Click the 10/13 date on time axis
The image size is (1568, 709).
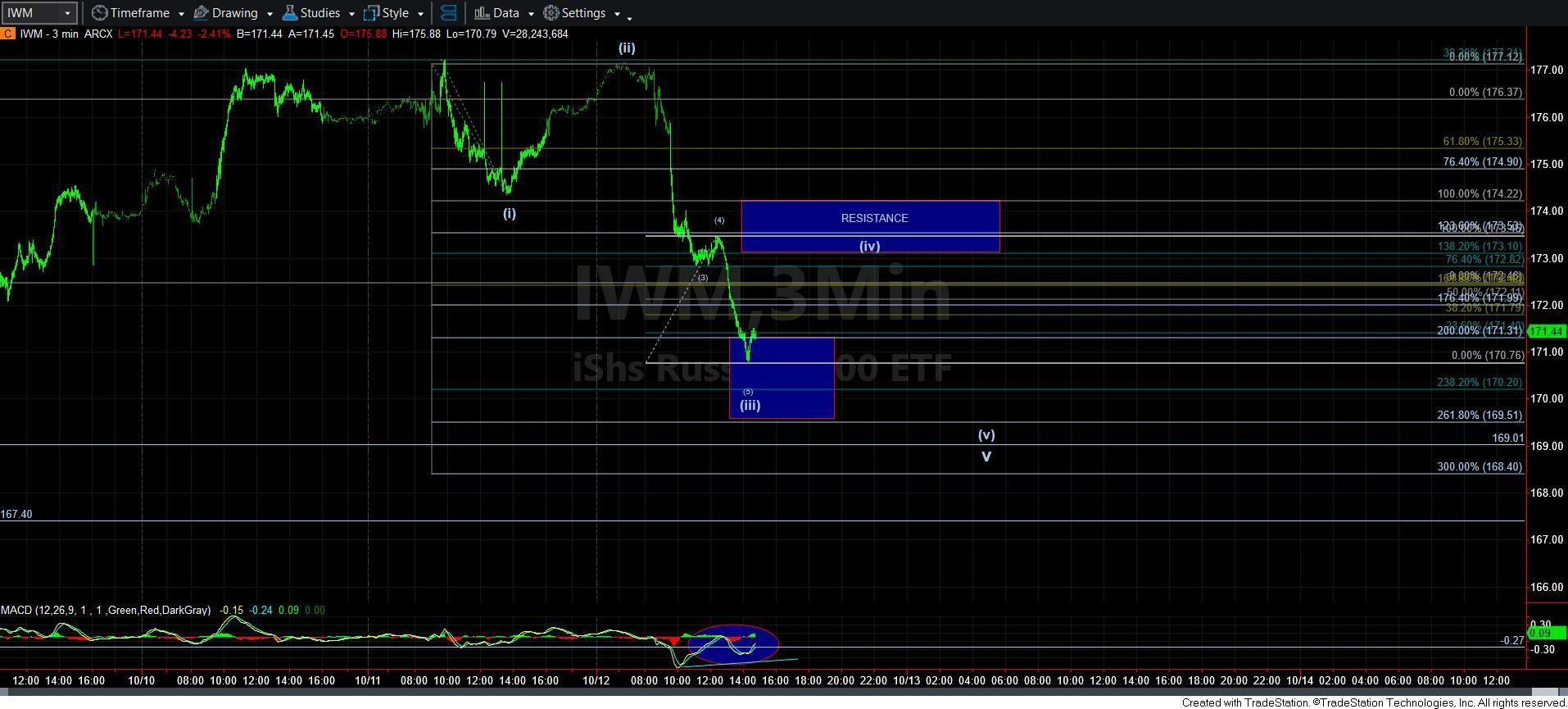click(x=906, y=680)
